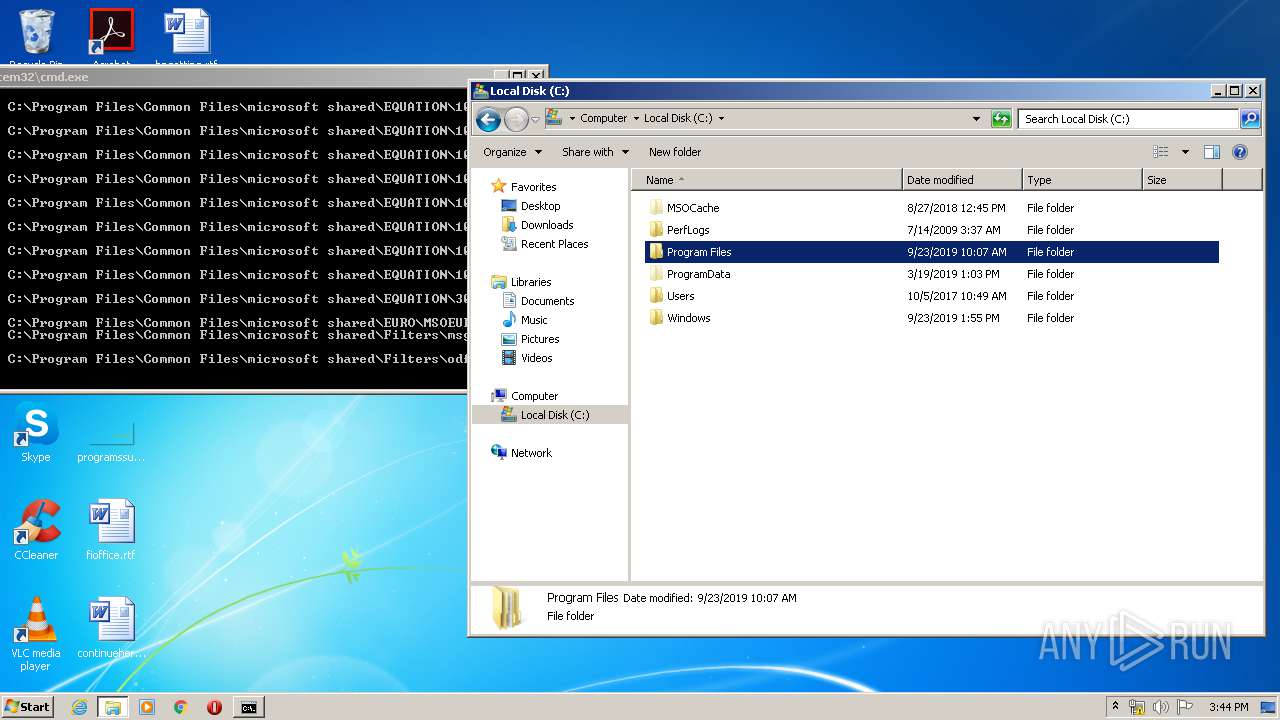Viewport: 1280px width, 720px height.
Task: Open Skype desktop shortcut
Action: click(x=35, y=435)
